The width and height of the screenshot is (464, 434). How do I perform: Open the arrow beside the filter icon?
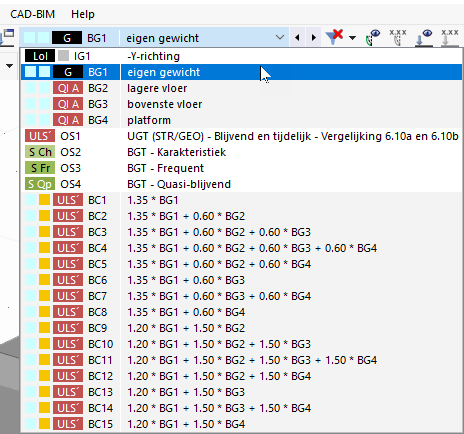click(352, 38)
